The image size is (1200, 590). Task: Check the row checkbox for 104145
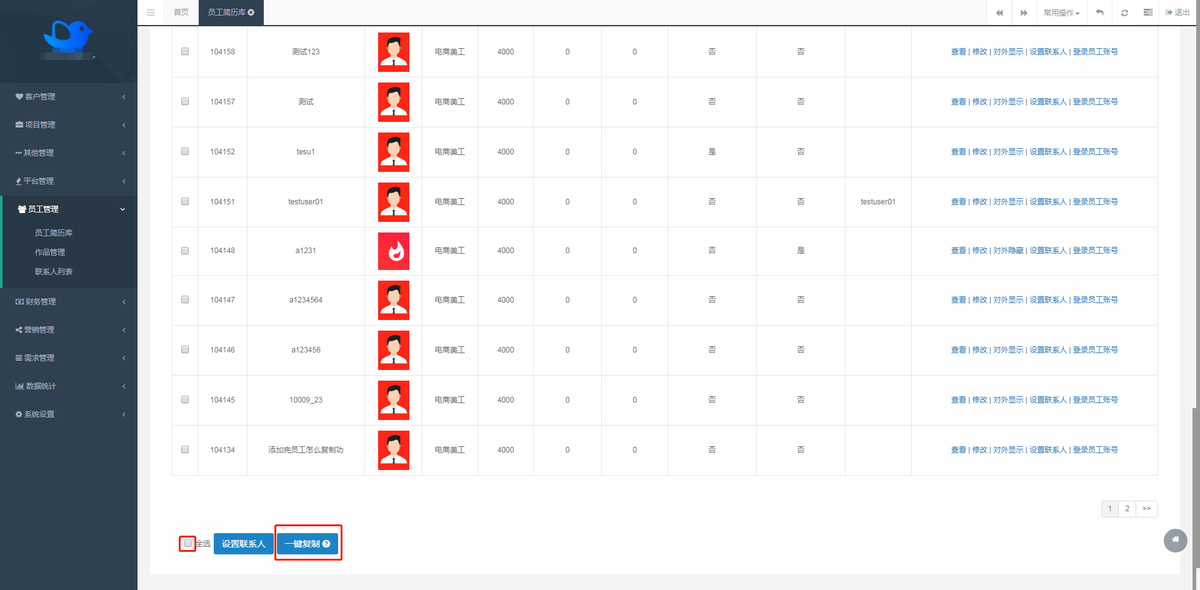tap(185, 399)
